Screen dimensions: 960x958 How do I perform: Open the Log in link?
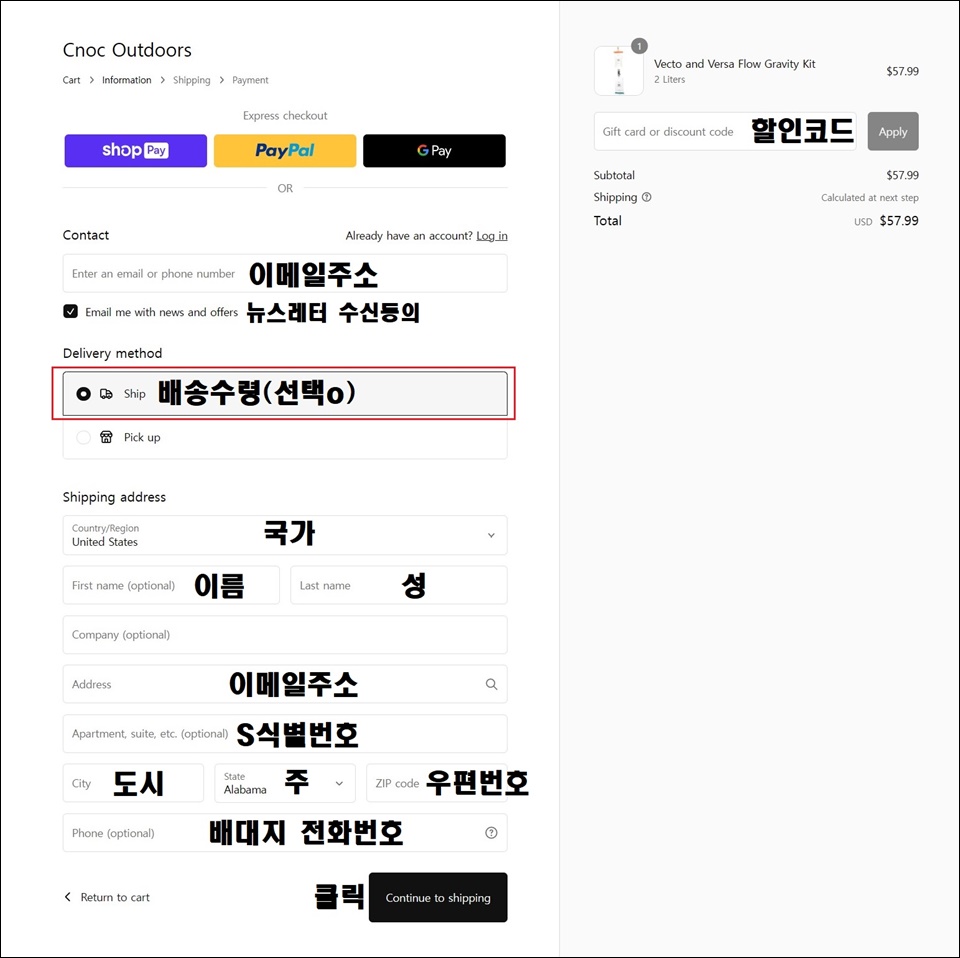click(x=492, y=236)
